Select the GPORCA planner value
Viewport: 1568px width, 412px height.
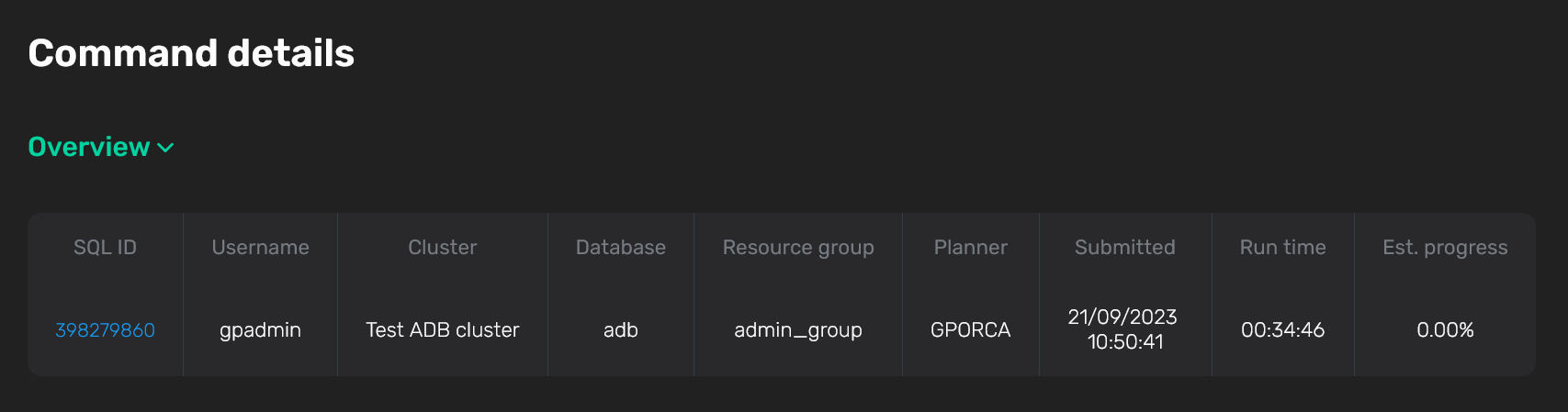tap(970, 330)
